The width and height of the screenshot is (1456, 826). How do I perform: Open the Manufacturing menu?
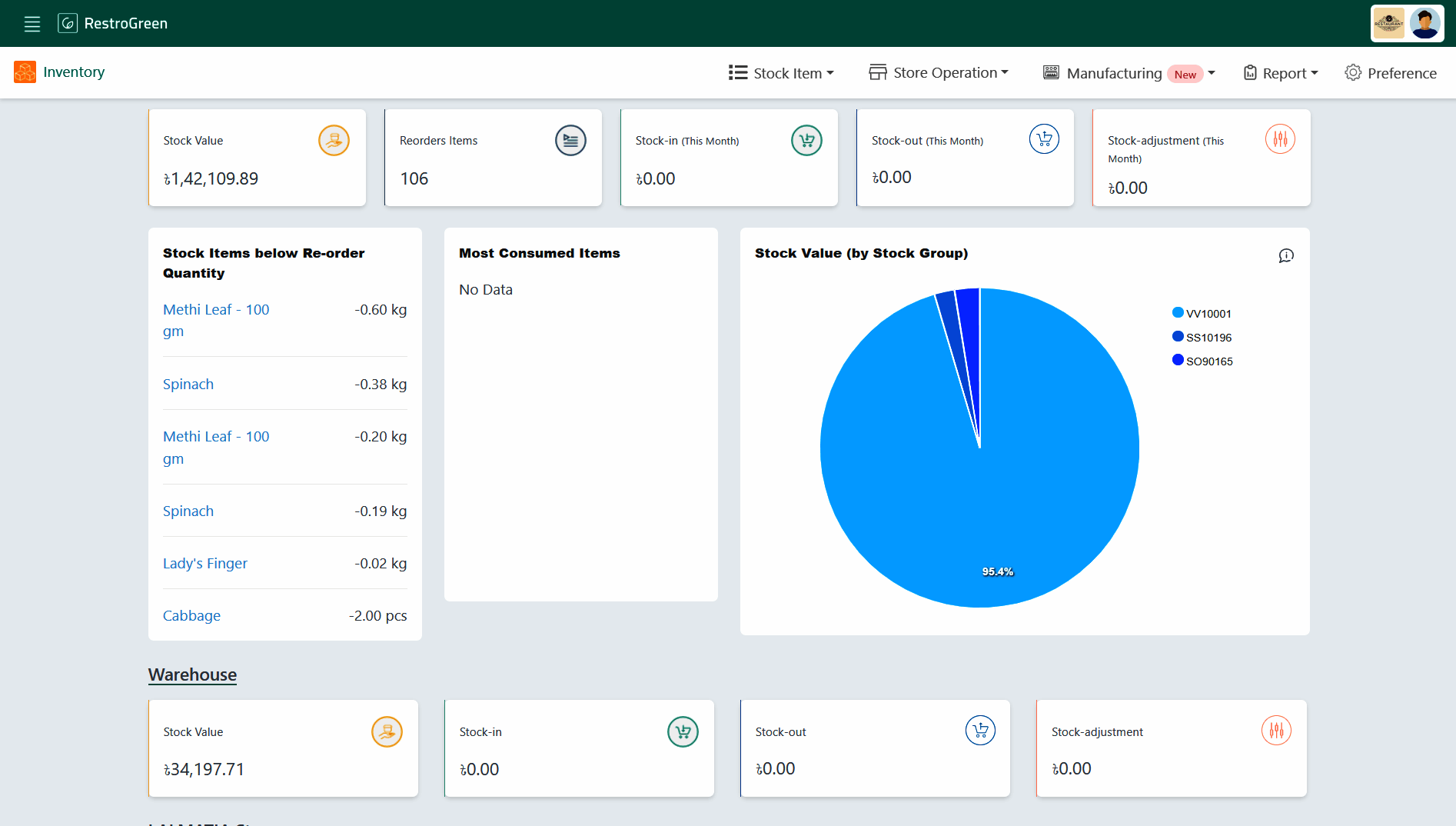[1129, 73]
